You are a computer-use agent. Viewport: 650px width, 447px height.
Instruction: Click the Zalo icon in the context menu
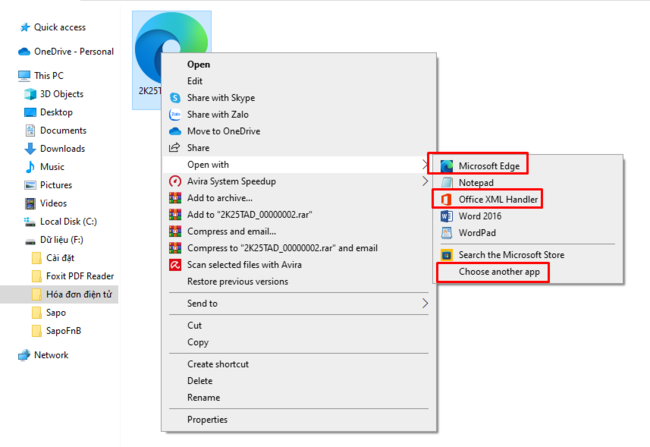[175, 115]
